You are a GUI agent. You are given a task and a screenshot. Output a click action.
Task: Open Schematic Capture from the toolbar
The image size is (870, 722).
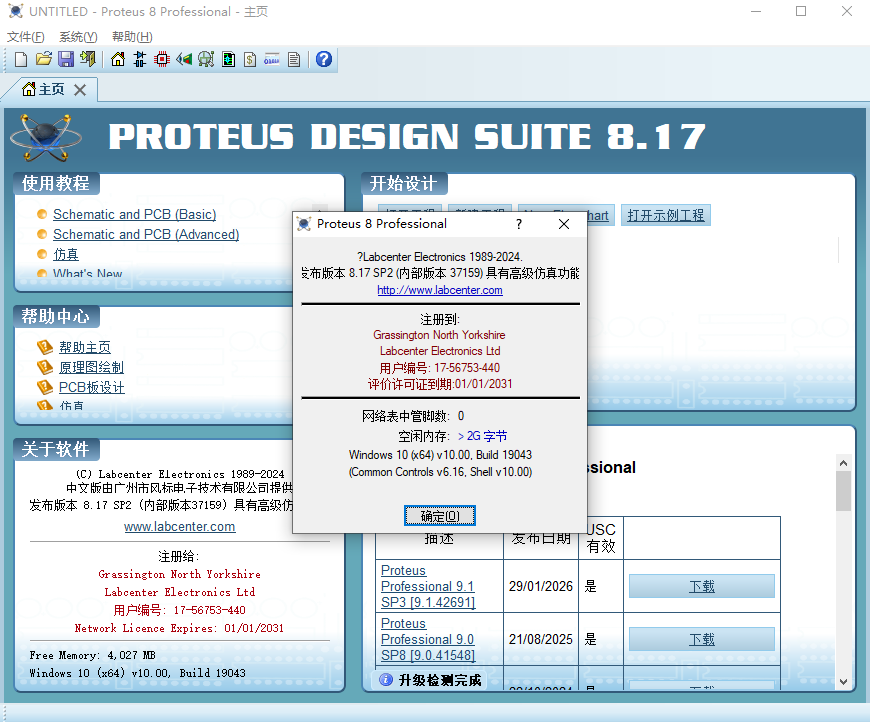coord(140,59)
